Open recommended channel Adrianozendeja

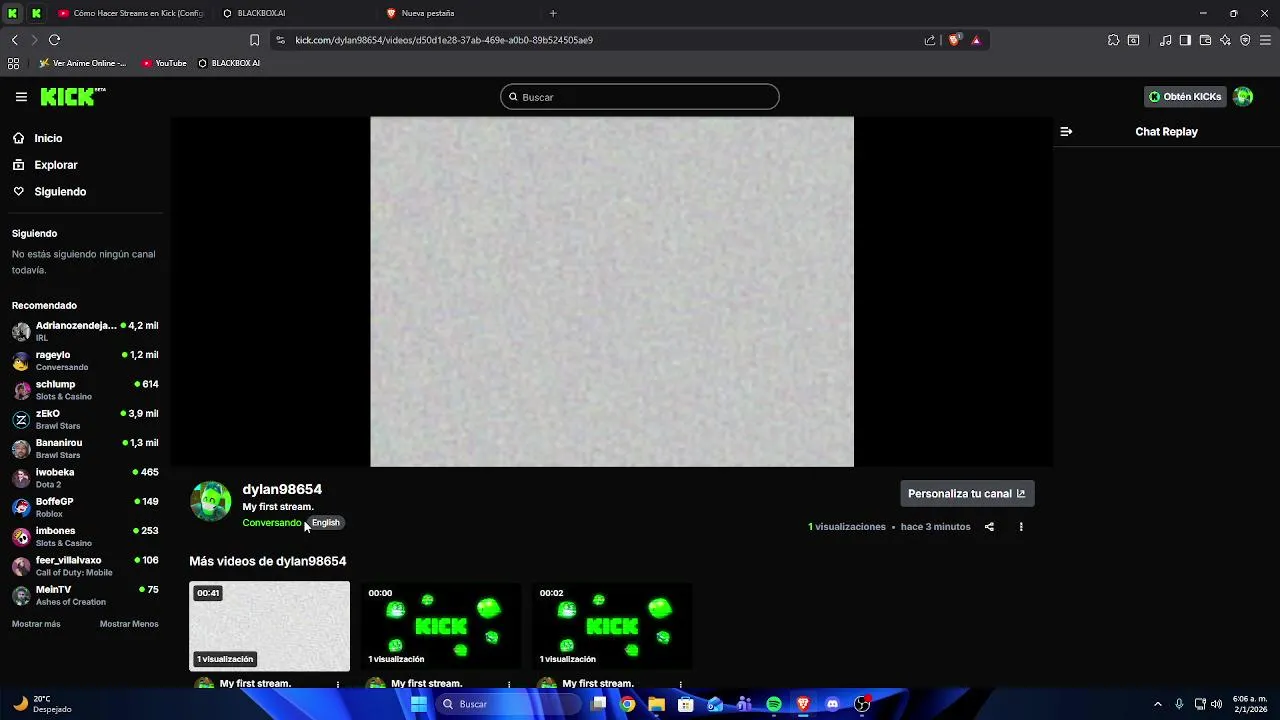coord(85,332)
